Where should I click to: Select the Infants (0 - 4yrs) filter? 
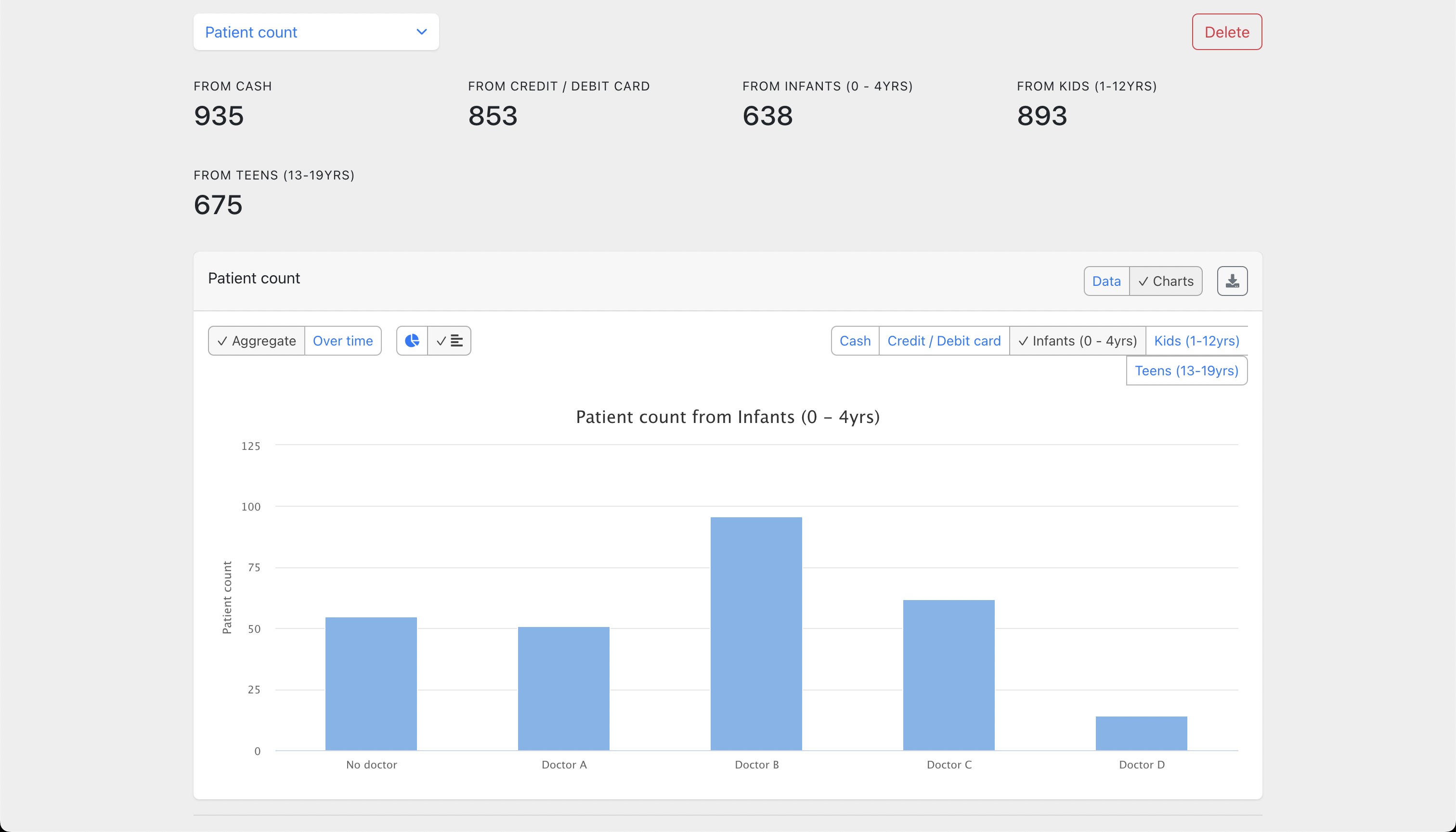[x=1077, y=341]
